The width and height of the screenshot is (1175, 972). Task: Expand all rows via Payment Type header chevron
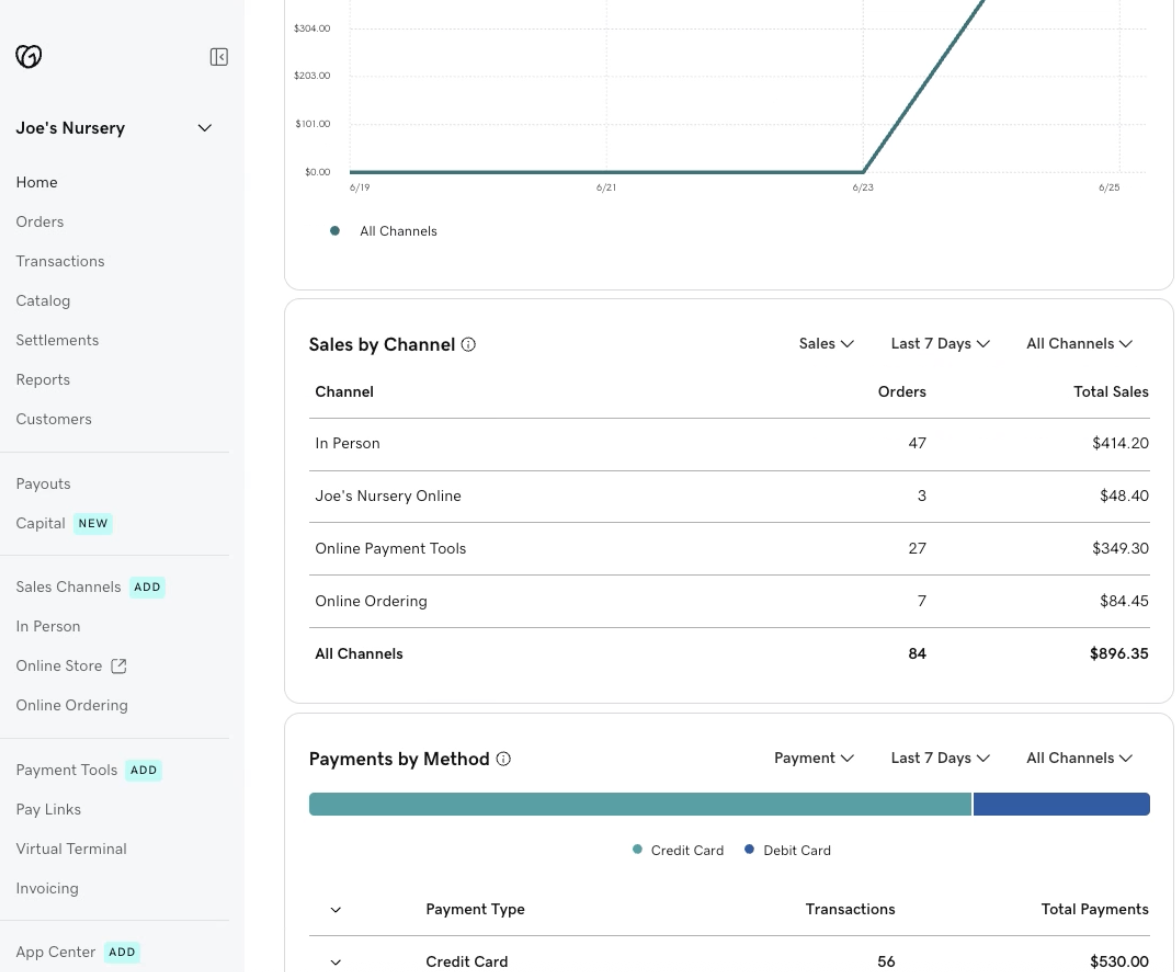pyautogui.click(x=336, y=910)
